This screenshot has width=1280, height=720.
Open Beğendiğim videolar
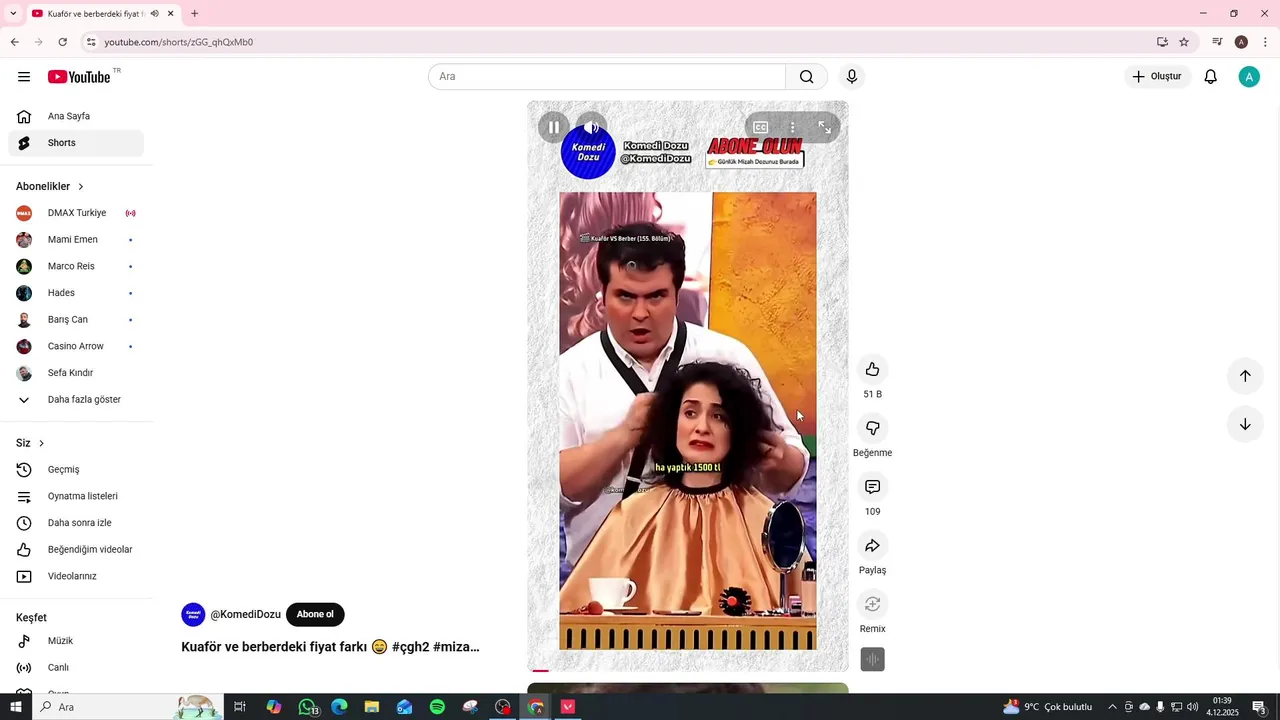click(x=76, y=550)
